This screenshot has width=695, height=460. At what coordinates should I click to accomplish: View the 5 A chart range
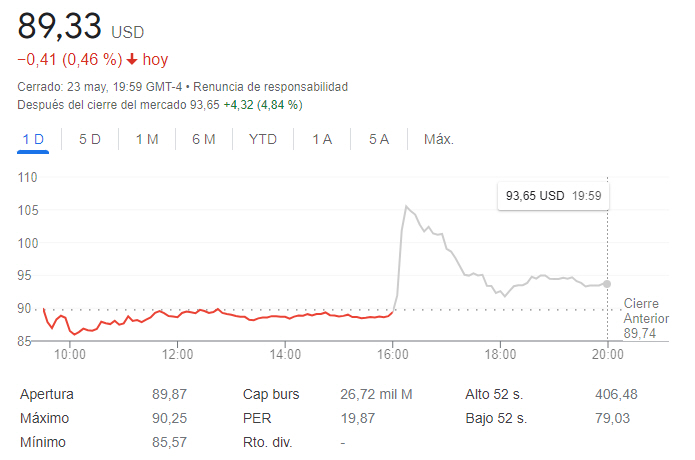(378, 139)
